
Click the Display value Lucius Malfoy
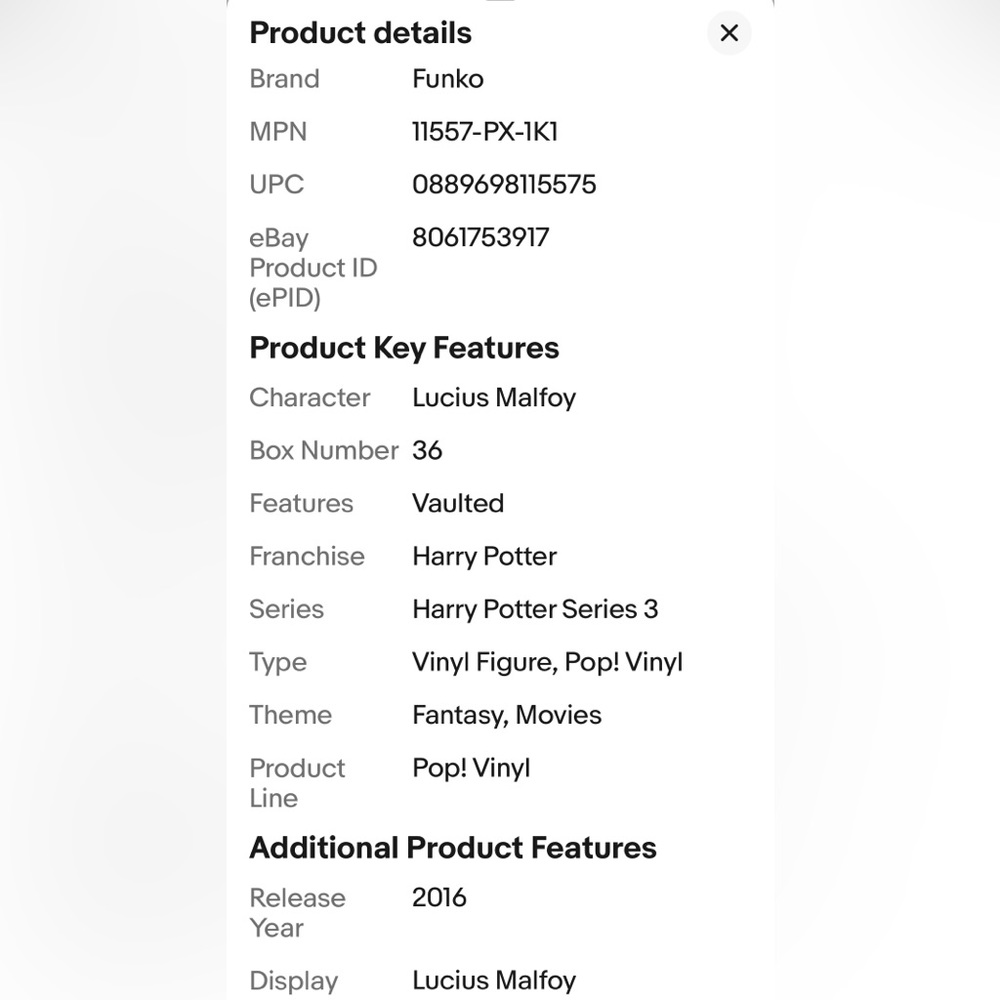coord(494,981)
